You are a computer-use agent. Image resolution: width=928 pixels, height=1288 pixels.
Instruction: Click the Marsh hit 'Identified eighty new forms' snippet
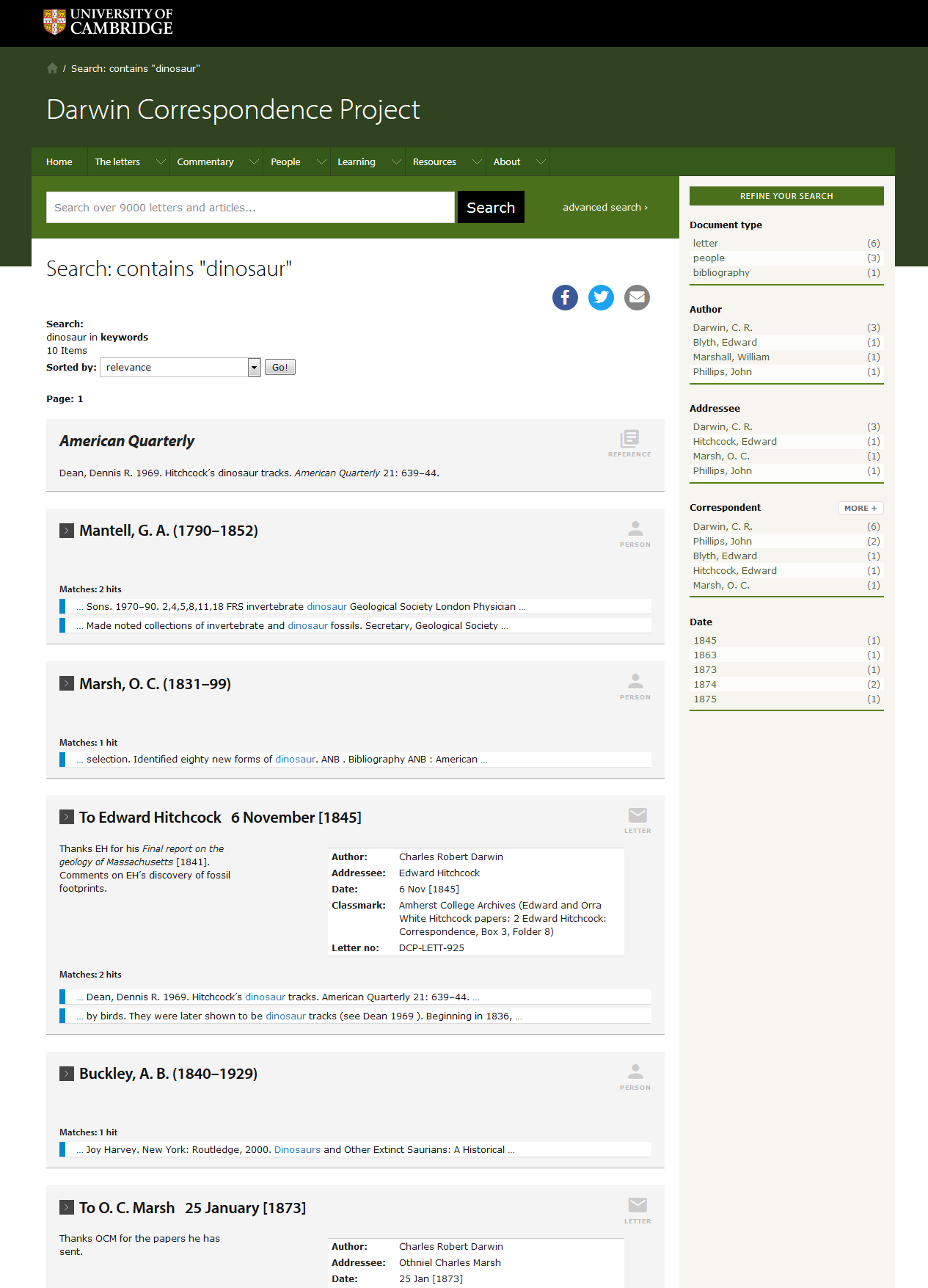click(x=356, y=760)
